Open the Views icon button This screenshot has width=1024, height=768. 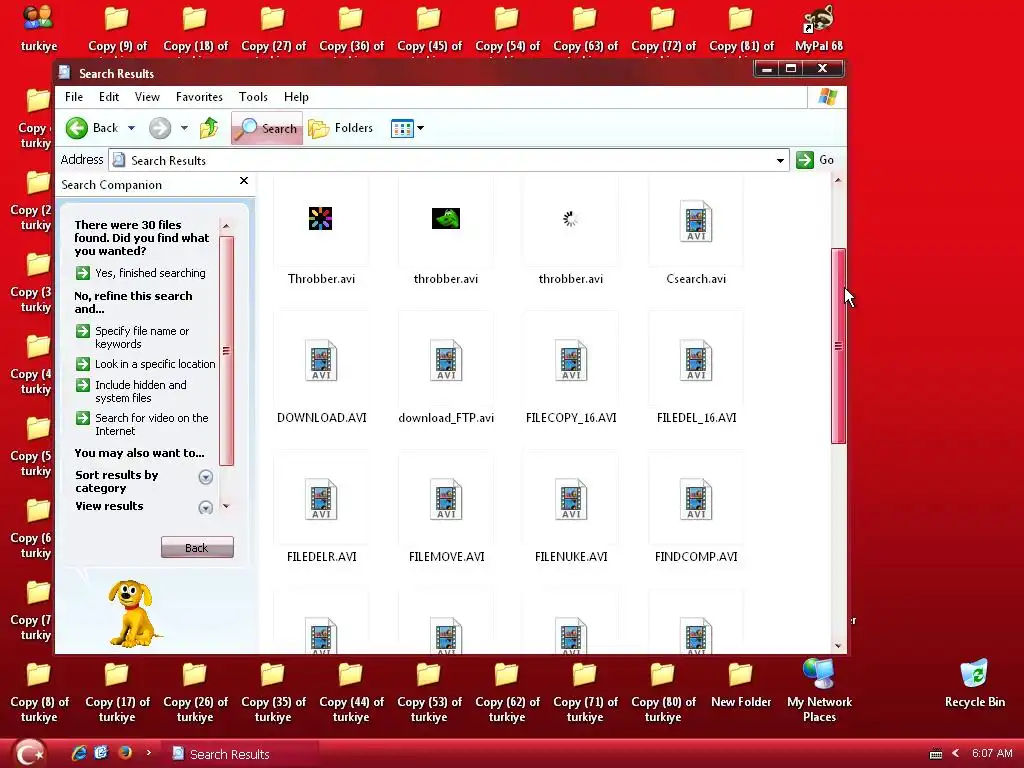click(x=402, y=129)
